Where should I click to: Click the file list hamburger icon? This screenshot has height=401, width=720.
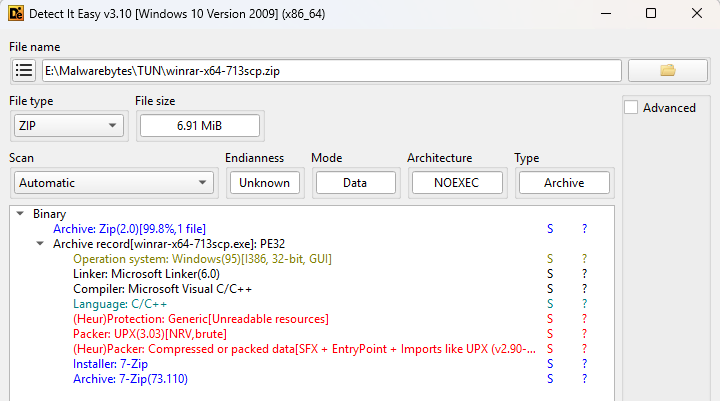pos(25,70)
